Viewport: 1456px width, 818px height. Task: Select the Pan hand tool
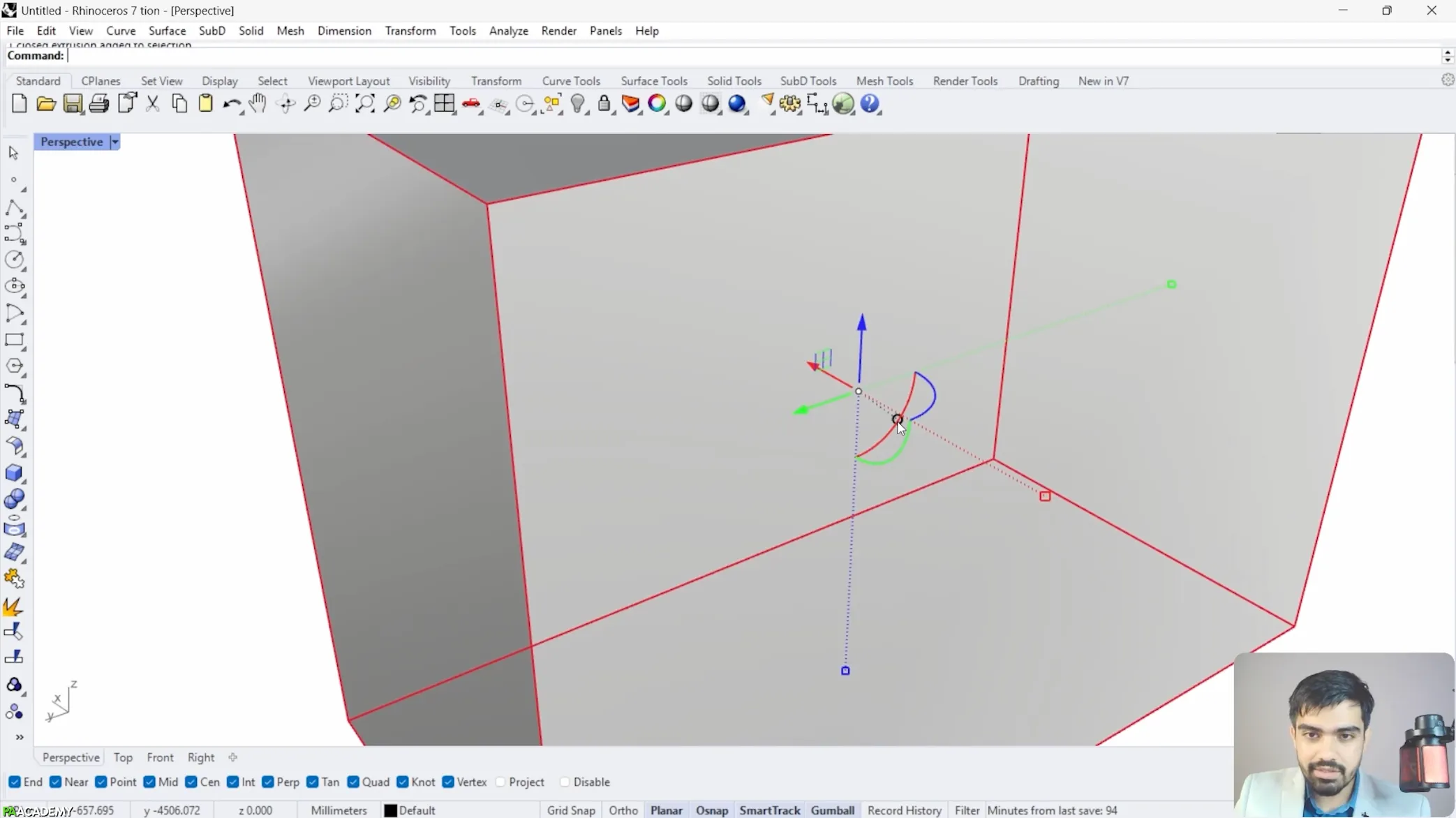[x=258, y=104]
